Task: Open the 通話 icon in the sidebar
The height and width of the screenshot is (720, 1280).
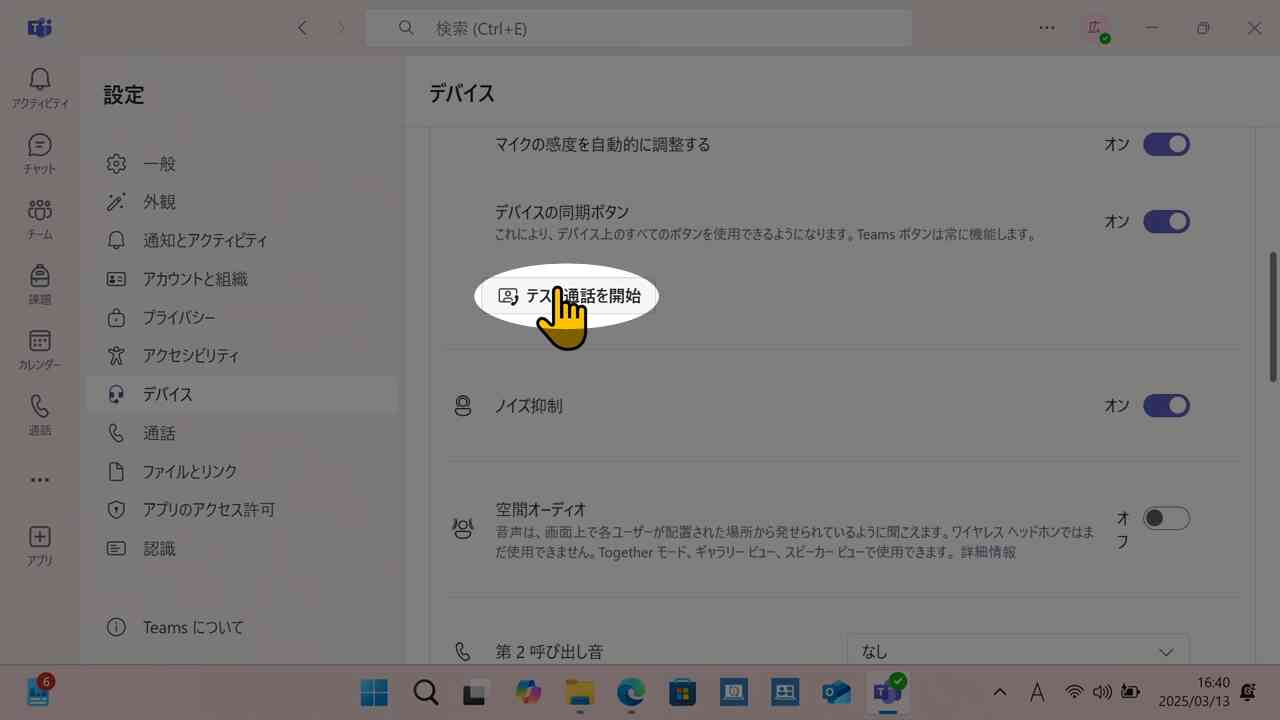Action: click(40, 413)
